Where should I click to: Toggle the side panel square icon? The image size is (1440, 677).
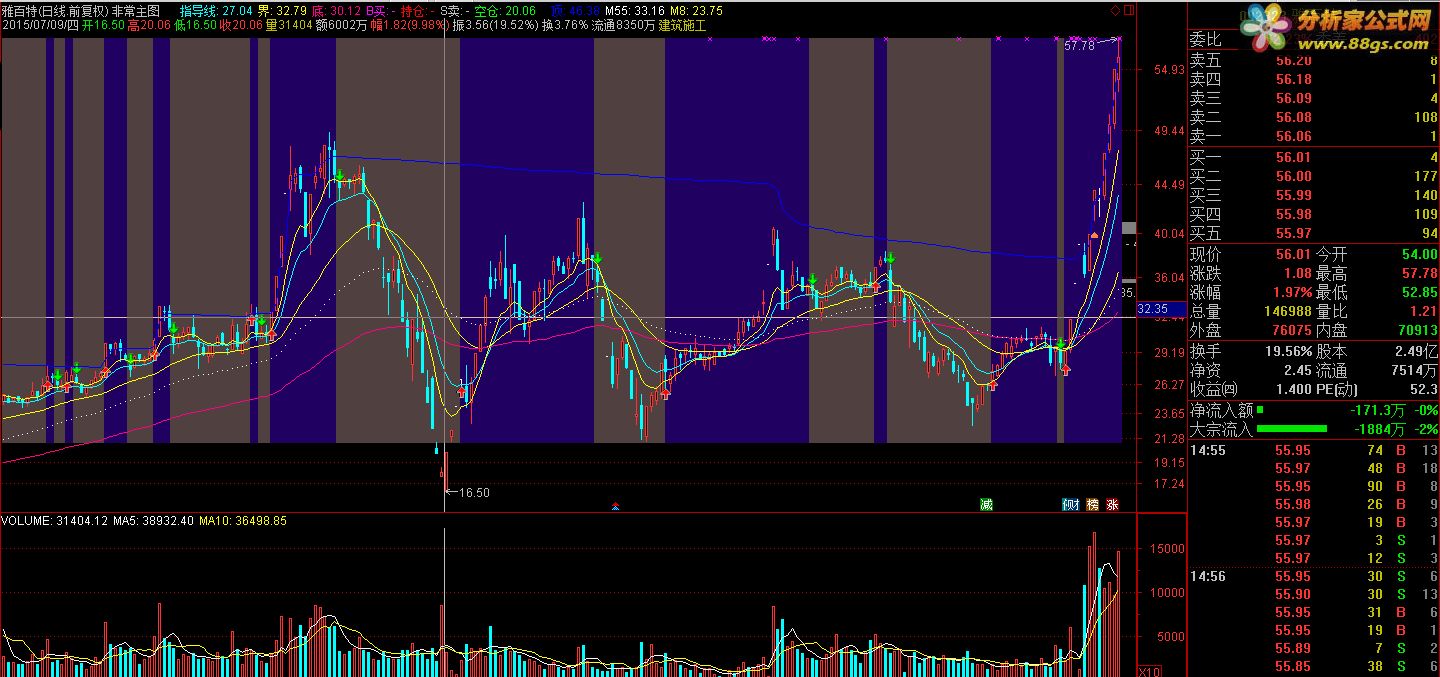pyautogui.click(x=1129, y=11)
